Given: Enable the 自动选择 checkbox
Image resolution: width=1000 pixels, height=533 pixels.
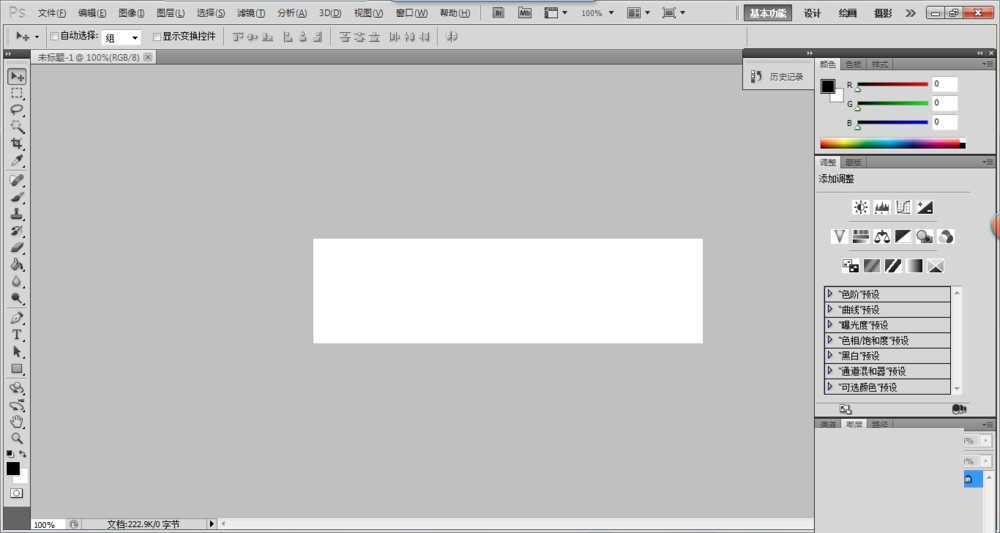Looking at the screenshot, I should (x=55, y=36).
